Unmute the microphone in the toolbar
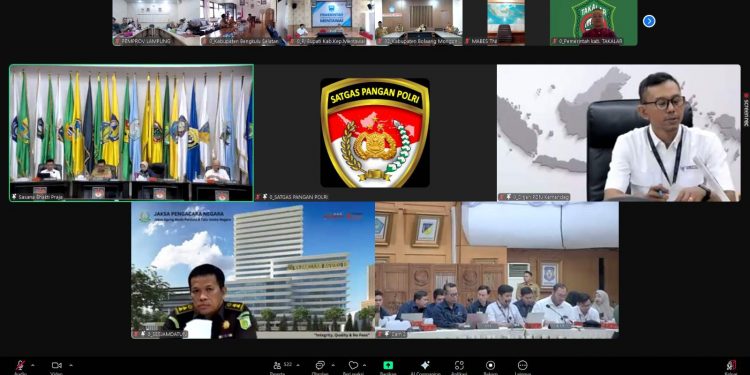This screenshot has height=375, width=750. click(20, 366)
